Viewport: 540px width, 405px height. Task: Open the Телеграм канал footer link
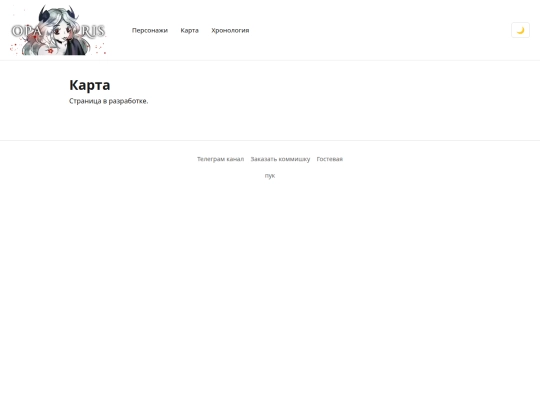click(x=220, y=159)
